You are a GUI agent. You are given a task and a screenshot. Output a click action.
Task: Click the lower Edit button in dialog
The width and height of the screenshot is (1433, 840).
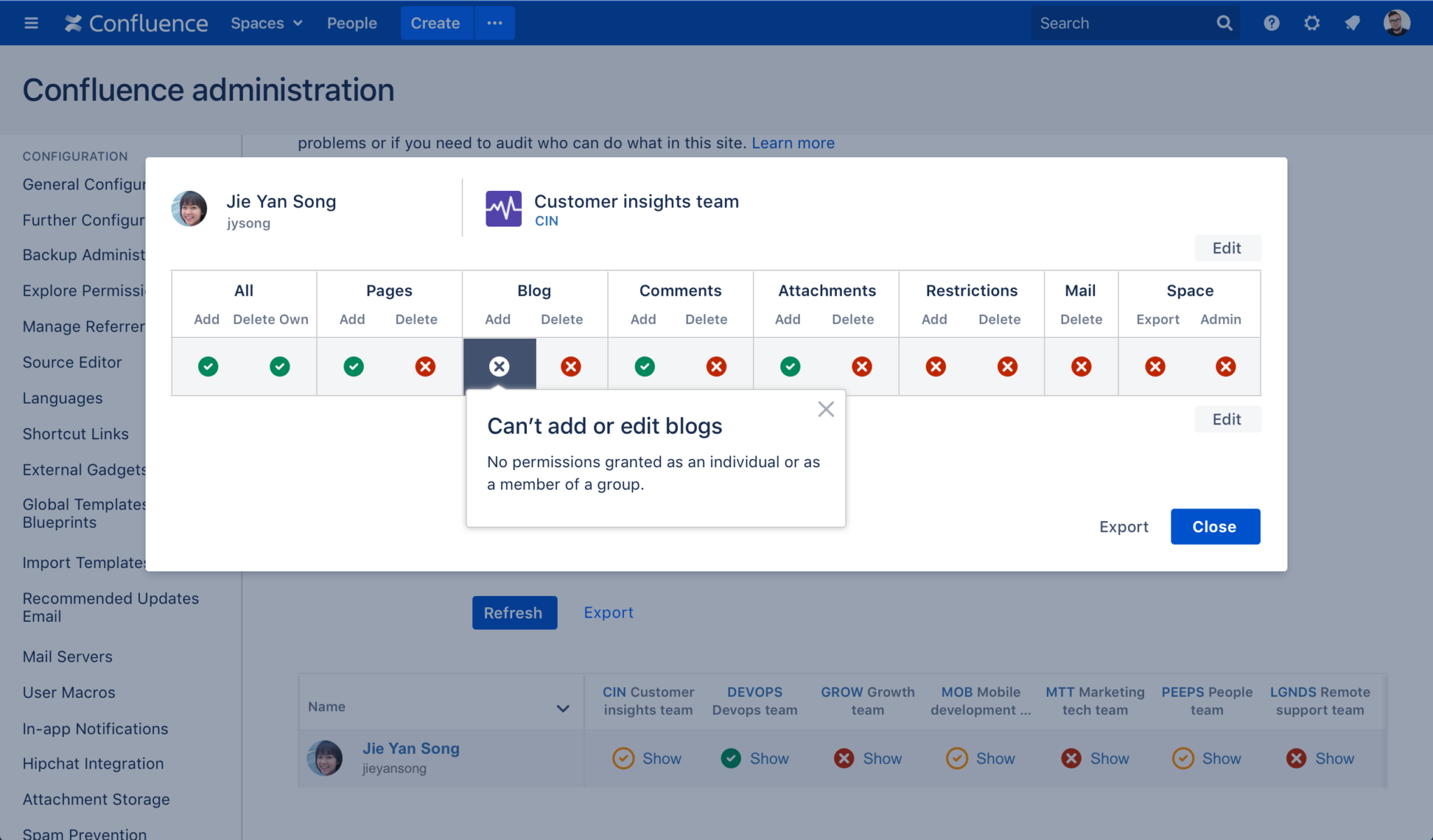[1227, 419]
